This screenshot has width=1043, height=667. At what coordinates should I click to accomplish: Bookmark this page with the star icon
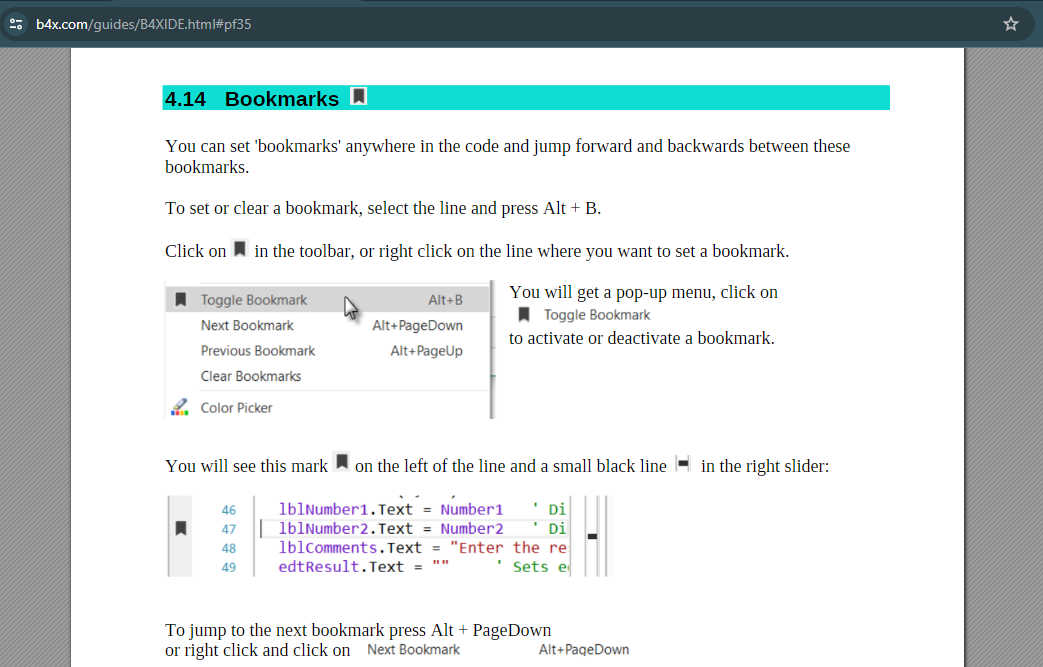tap(1010, 25)
